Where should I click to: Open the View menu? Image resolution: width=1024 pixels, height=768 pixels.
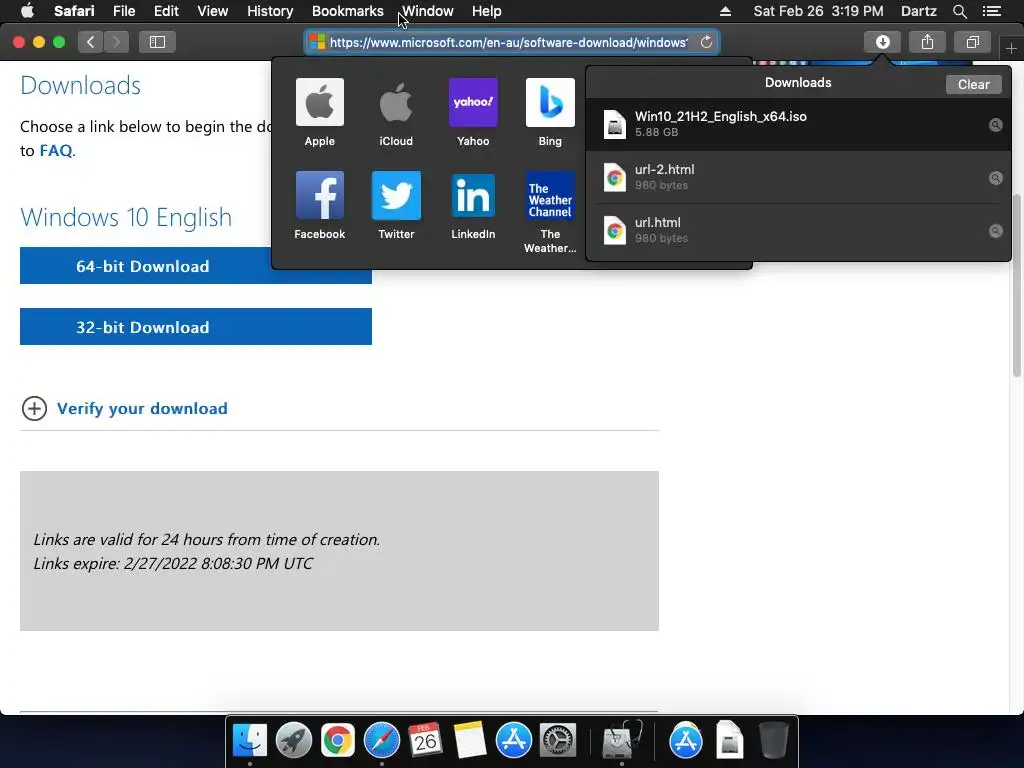point(212,11)
